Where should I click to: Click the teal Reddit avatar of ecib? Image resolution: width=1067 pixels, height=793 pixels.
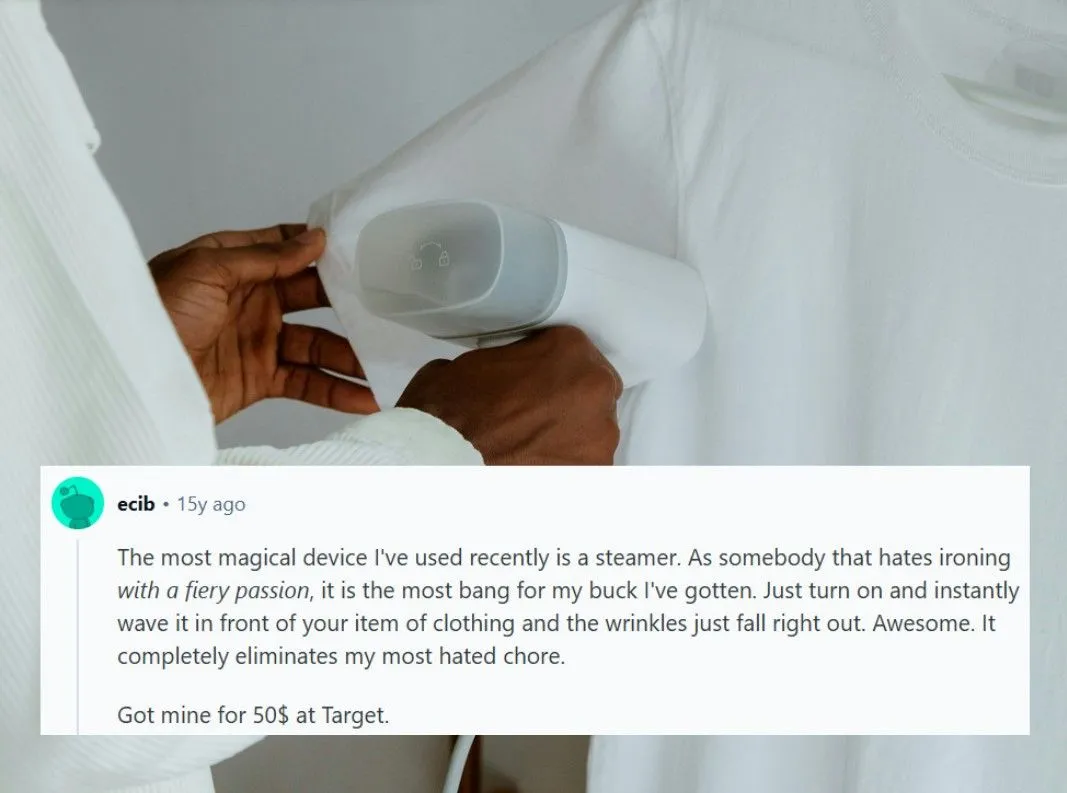click(x=78, y=504)
